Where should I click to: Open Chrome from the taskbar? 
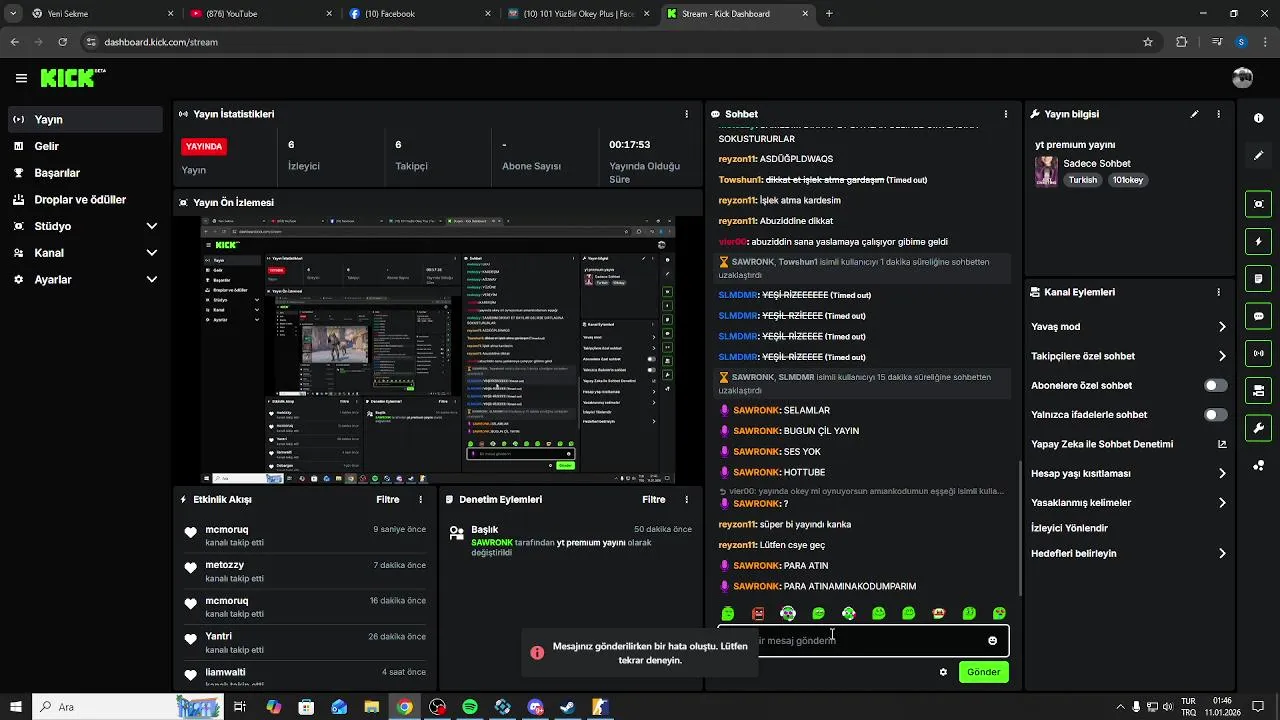point(404,707)
